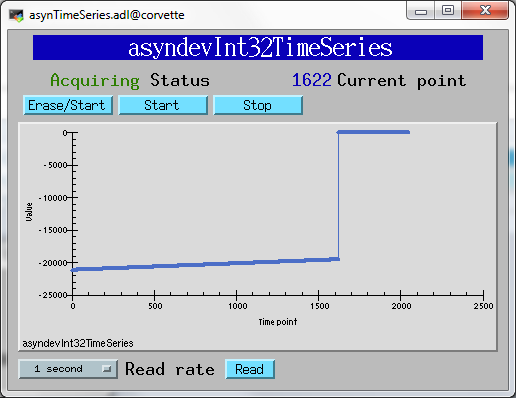Click the asyndevInt32TimeSeries plot caption
Viewport: 516px width, 398px height.
[x=78, y=343]
